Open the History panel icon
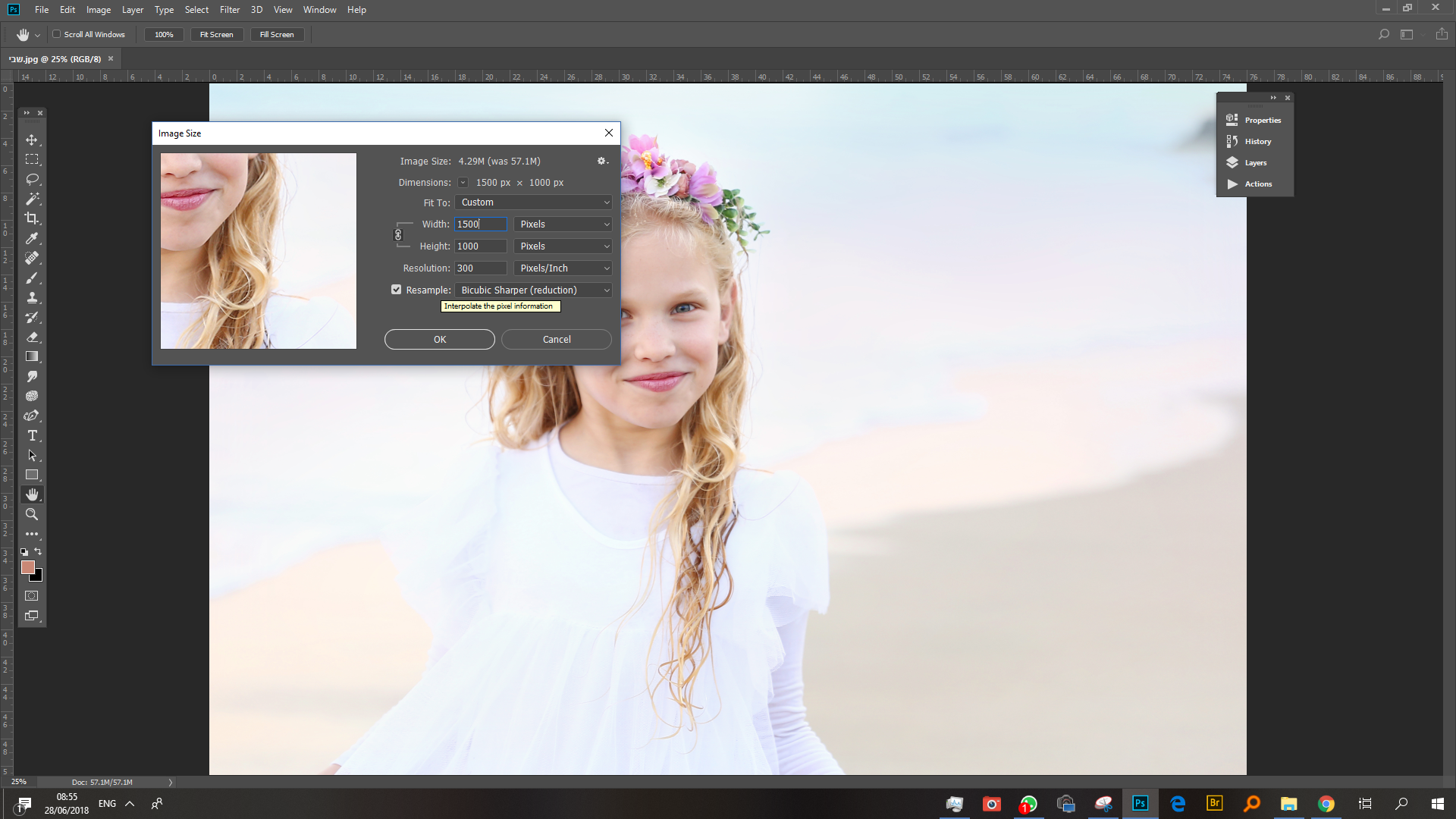 click(1232, 141)
